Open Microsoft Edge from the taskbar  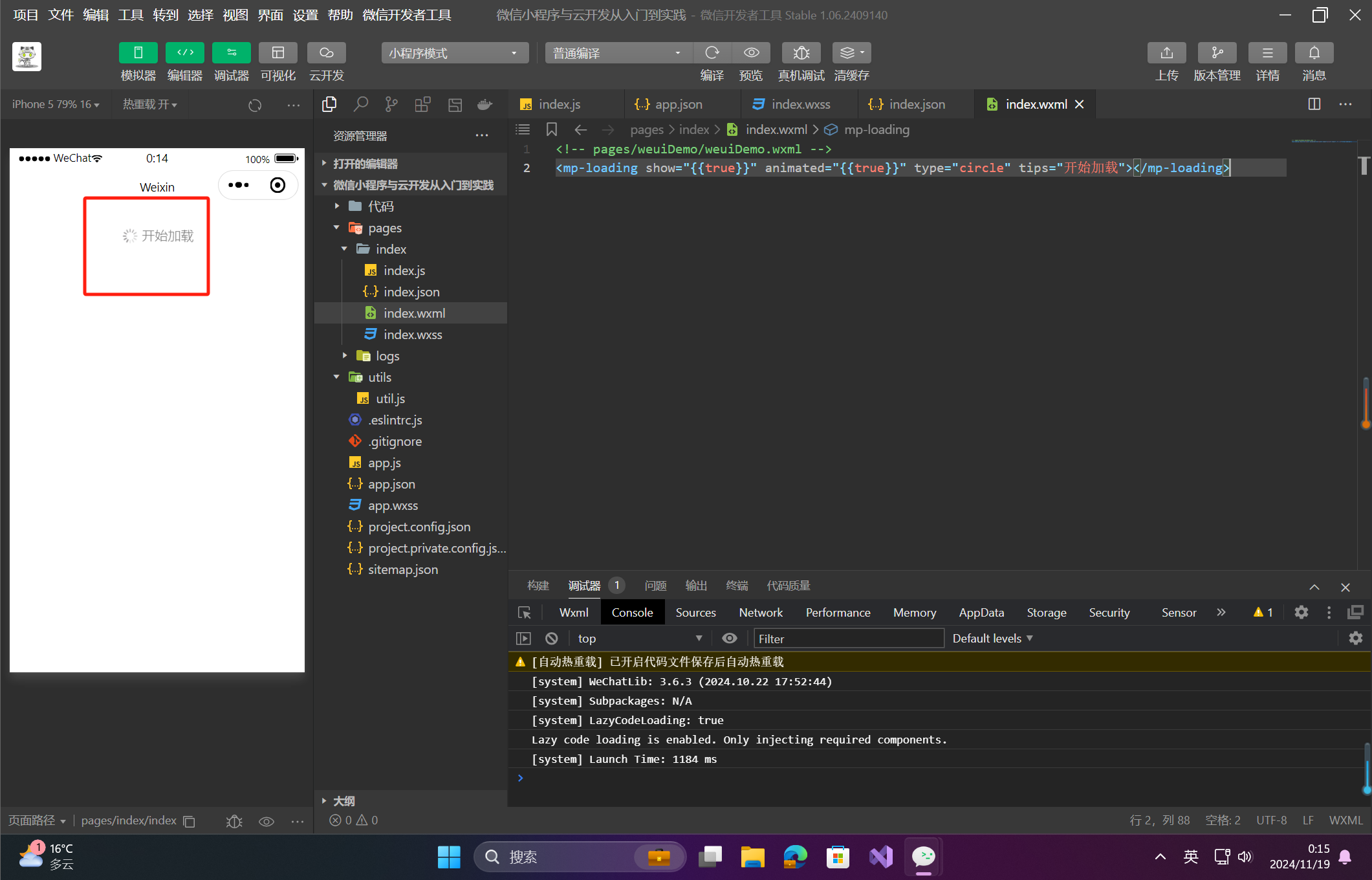(795, 857)
